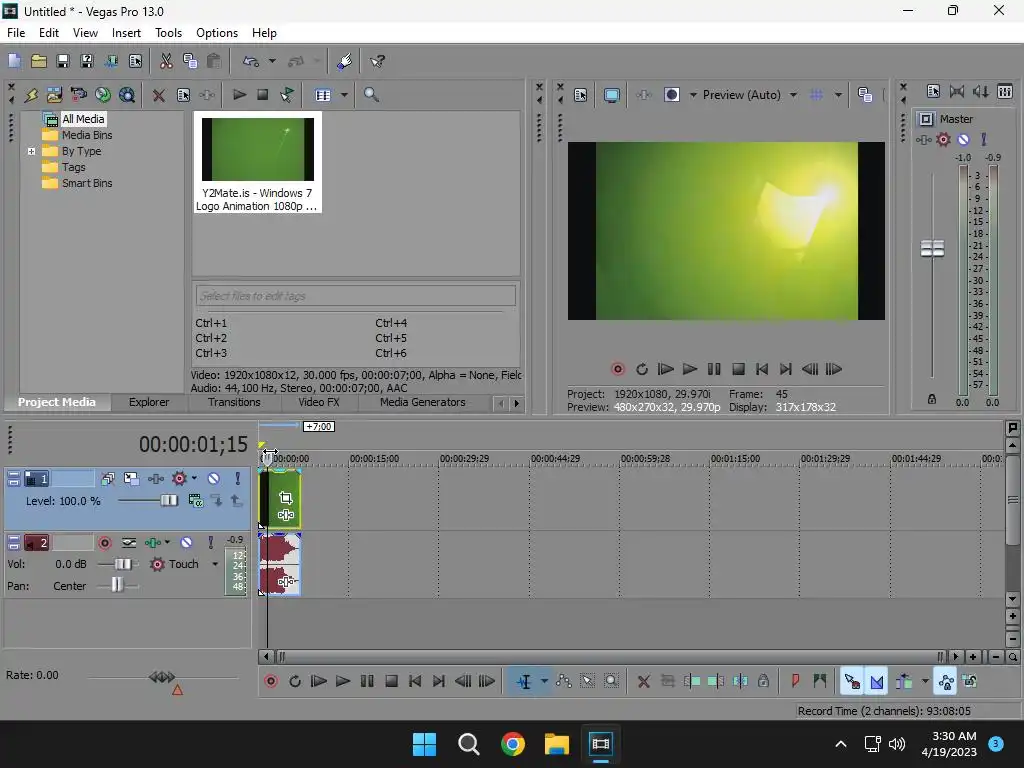
Task: Start media preview in Project Media toolbar
Action: click(239, 95)
